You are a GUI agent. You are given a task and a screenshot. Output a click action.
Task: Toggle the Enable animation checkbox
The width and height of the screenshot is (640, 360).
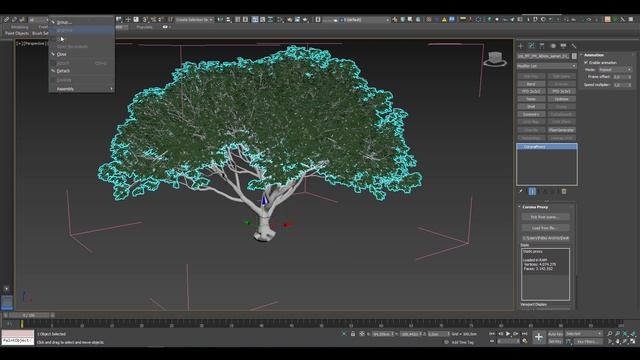pyautogui.click(x=586, y=62)
